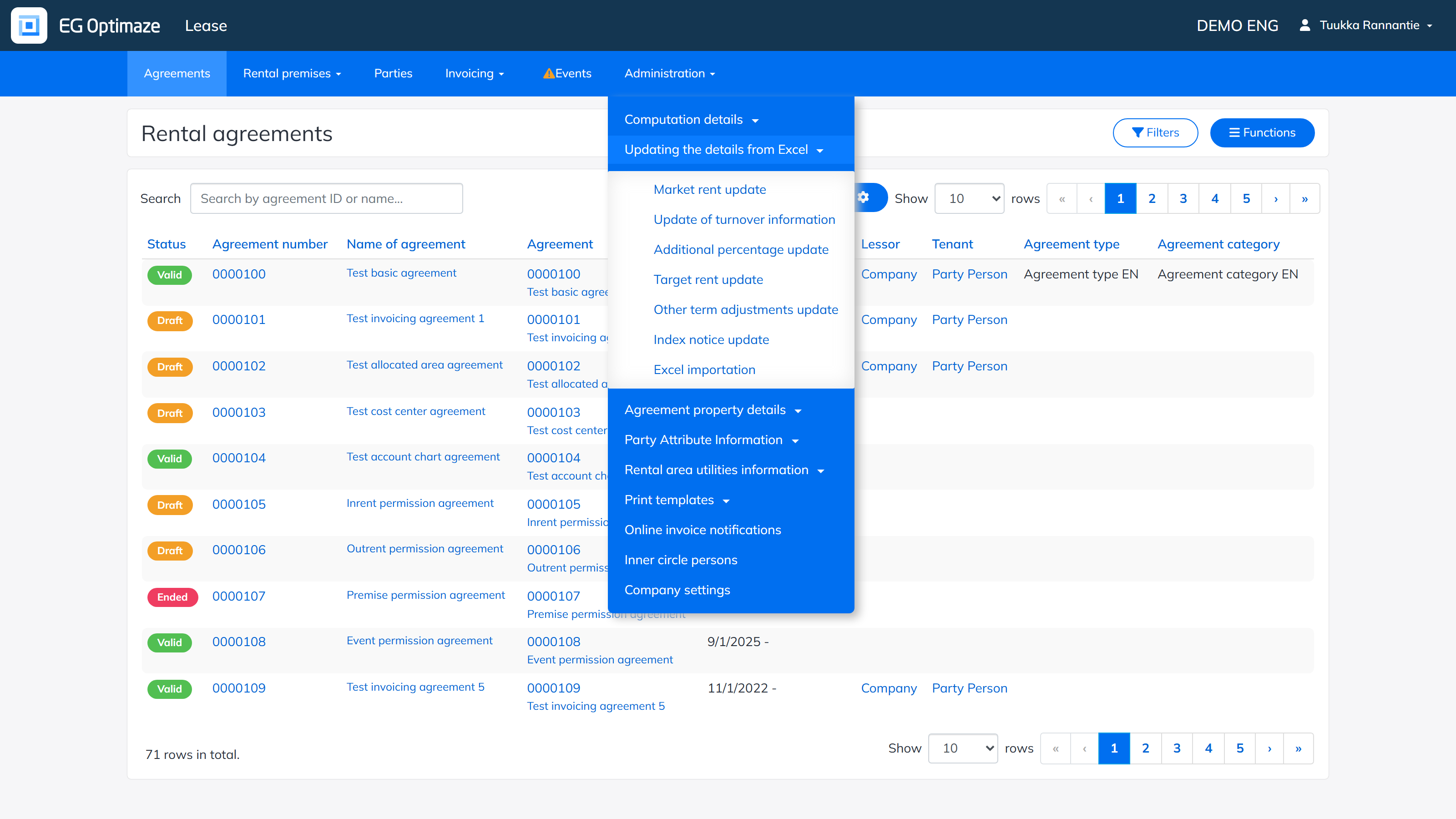The image size is (1456, 819).
Task: Open Inrent permission agreement link
Action: coord(420,503)
